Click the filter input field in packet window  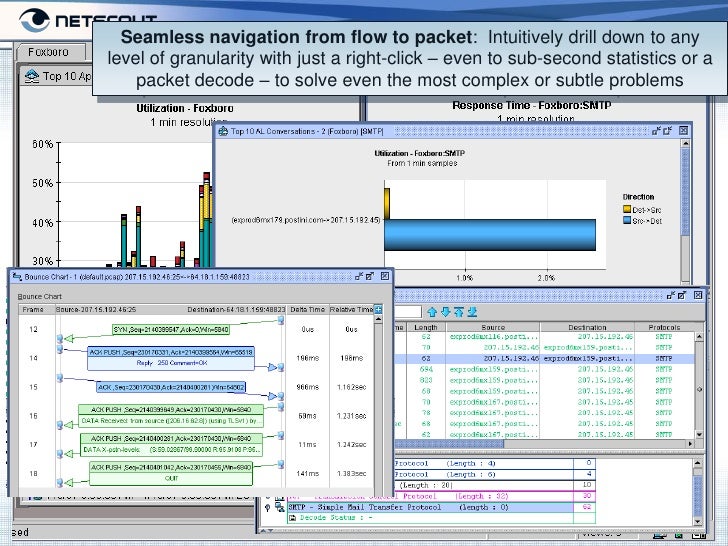pyautogui.click(x=408, y=312)
